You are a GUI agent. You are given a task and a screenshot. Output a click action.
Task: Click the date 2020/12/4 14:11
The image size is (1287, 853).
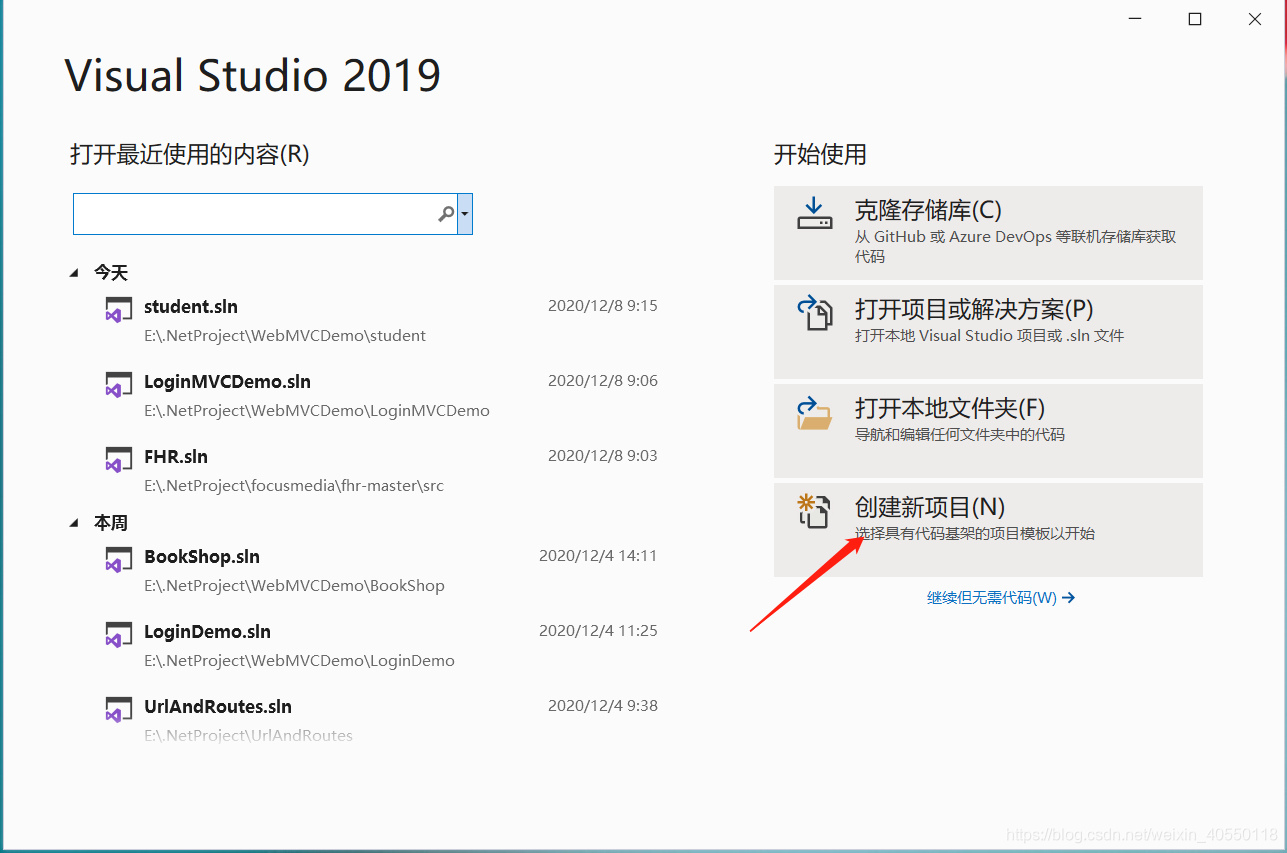598,556
